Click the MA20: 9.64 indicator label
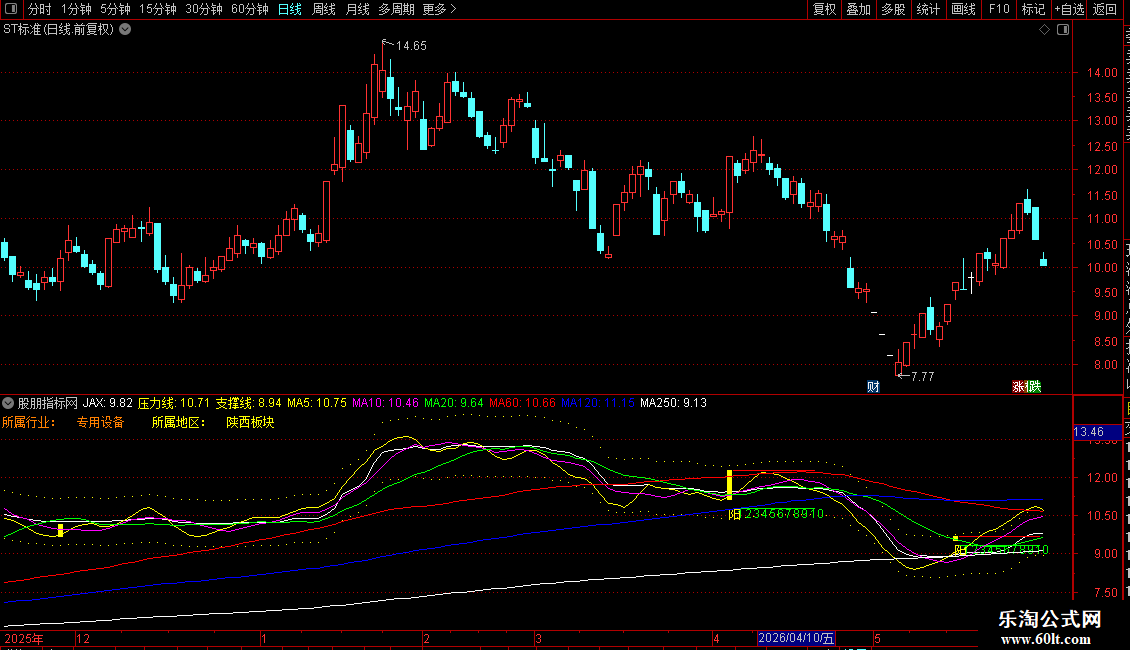The width and height of the screenshot is (1130, 650). (453, 403)
